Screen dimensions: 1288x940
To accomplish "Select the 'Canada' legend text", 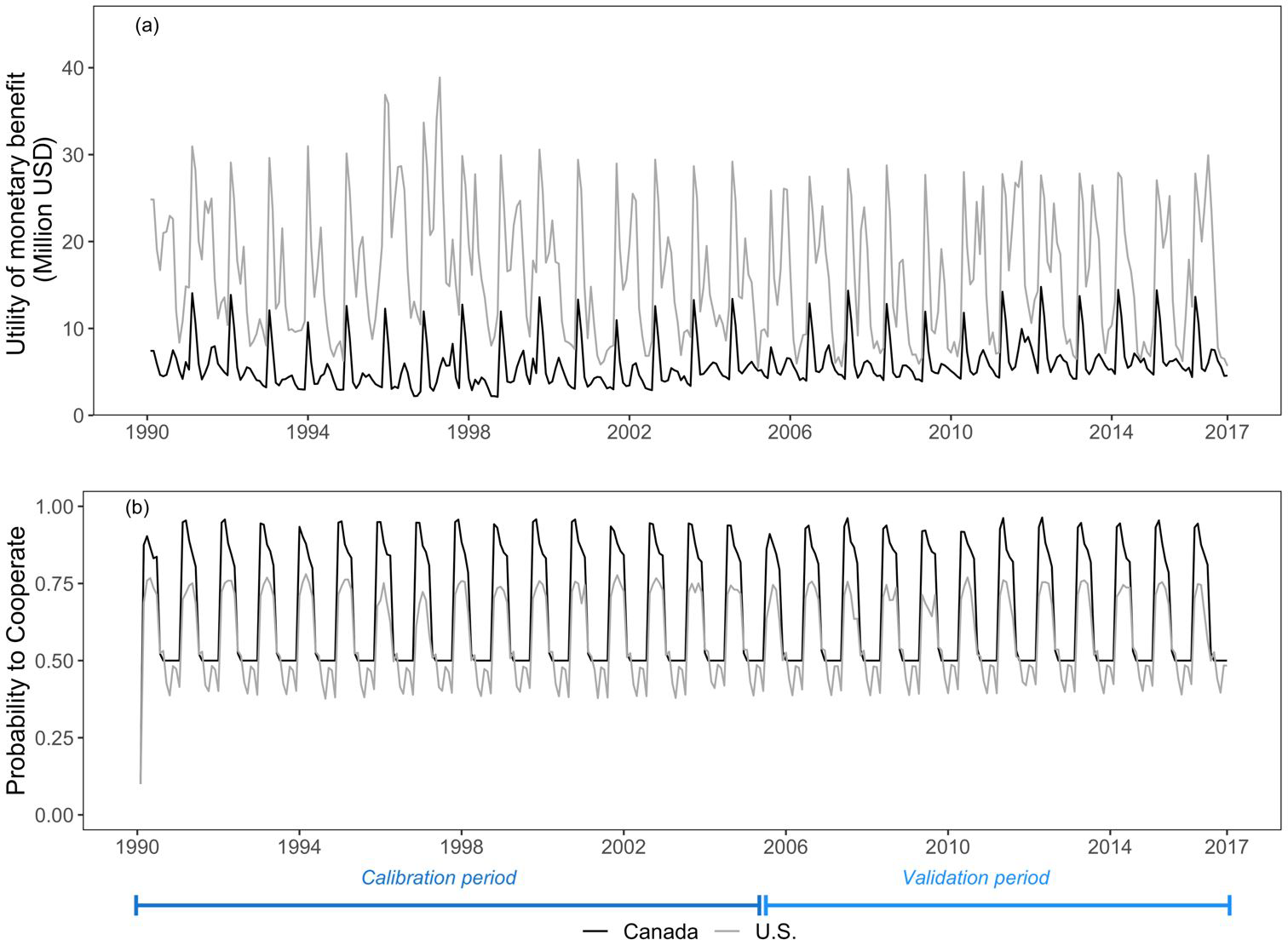I will point(660,931).
